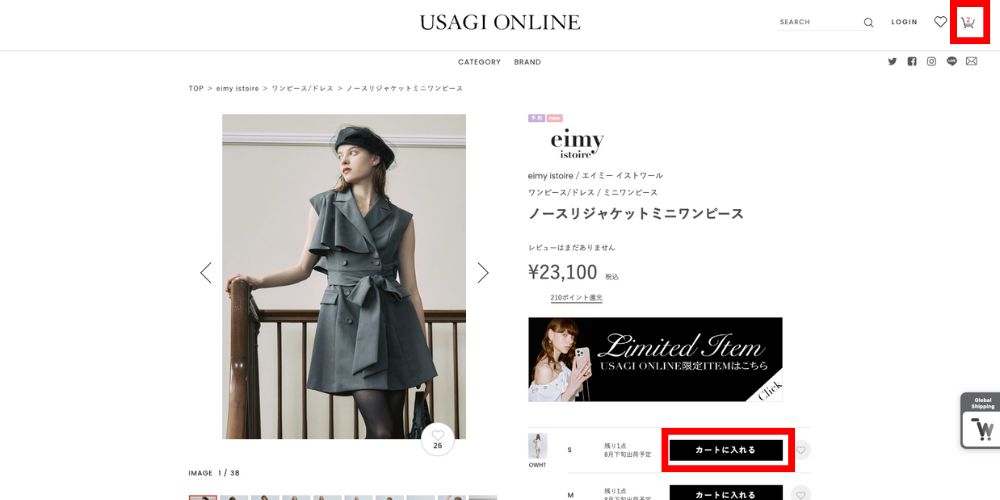Screen dimensions: 1000x500
Task: Open the Limited Item banner
Action: (x=655, y=360)
